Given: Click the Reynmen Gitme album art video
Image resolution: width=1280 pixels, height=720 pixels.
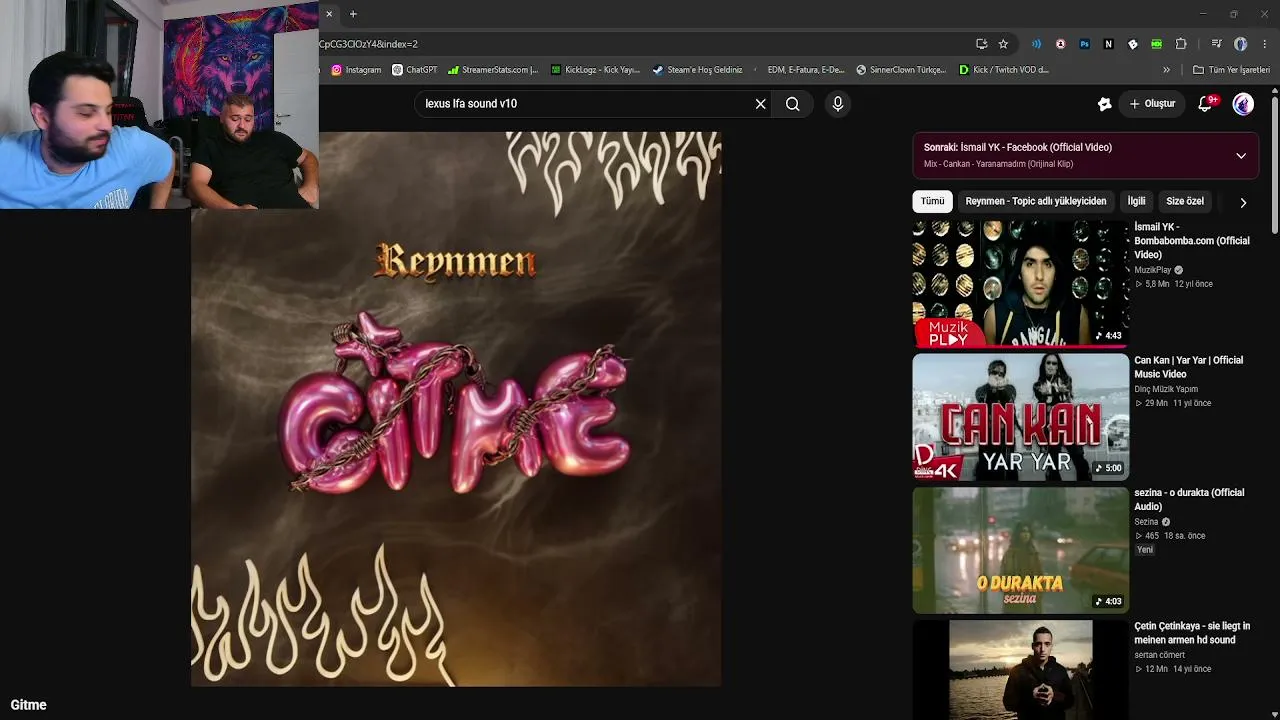Looking at the screenshot, I should (456, 409).
